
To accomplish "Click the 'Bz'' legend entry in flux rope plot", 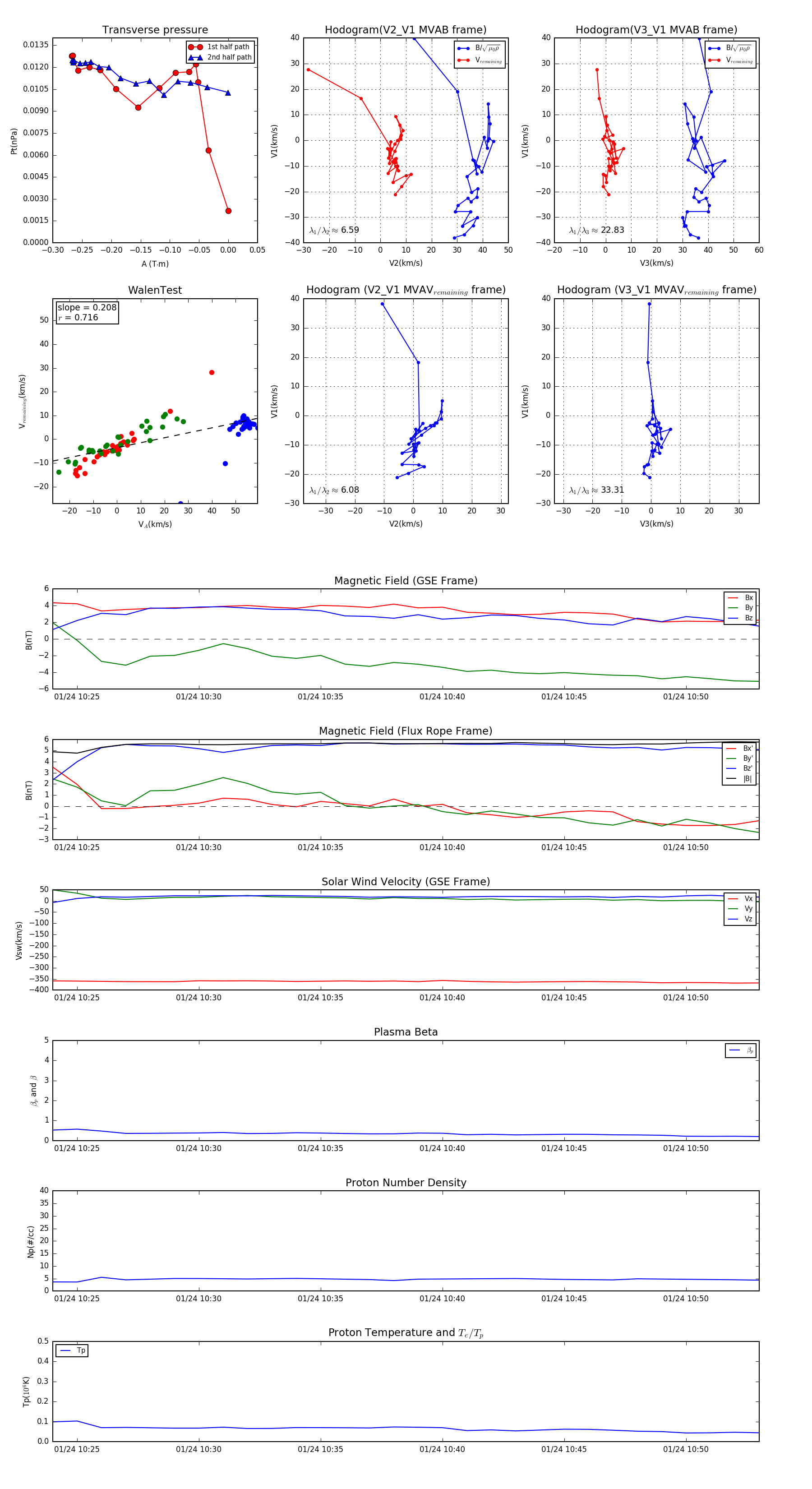I will pyautogui.click(x=740, y=768).
